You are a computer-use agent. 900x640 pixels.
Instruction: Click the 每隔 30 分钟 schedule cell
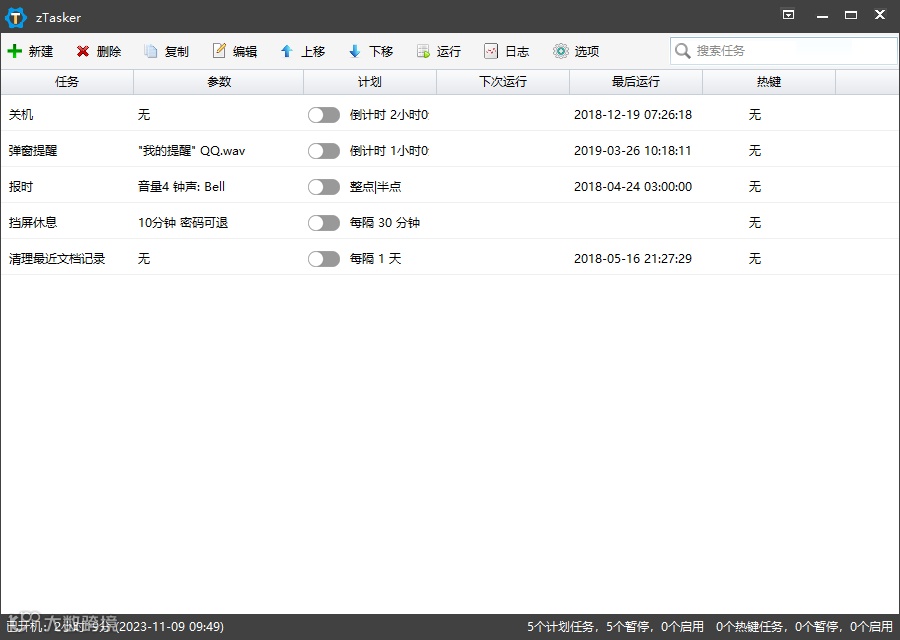(385, 223)
